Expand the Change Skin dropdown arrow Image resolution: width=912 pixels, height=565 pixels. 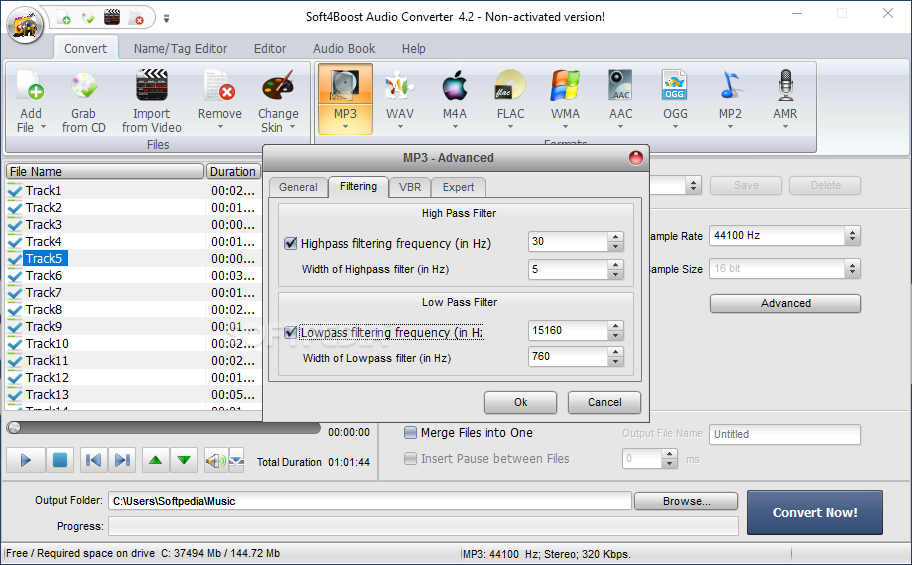coord(293,127)
